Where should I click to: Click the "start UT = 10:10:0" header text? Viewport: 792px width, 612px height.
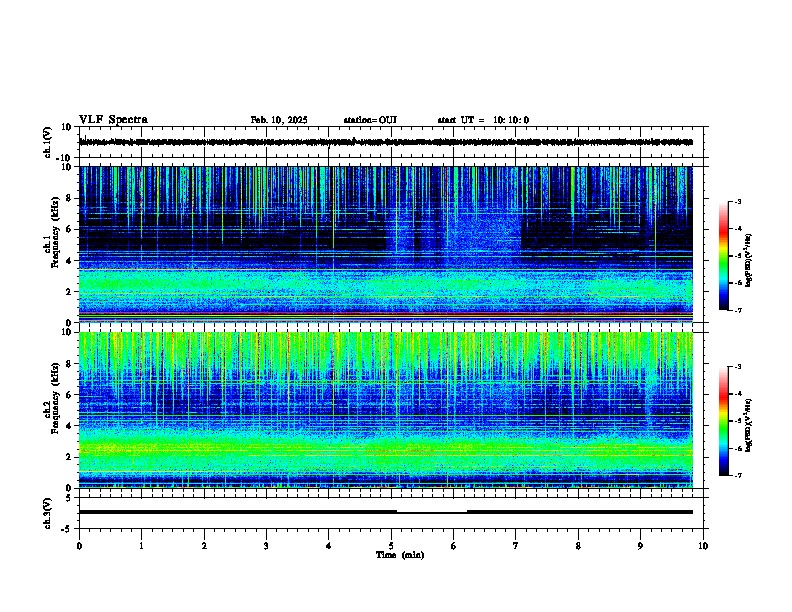point(483,120)
